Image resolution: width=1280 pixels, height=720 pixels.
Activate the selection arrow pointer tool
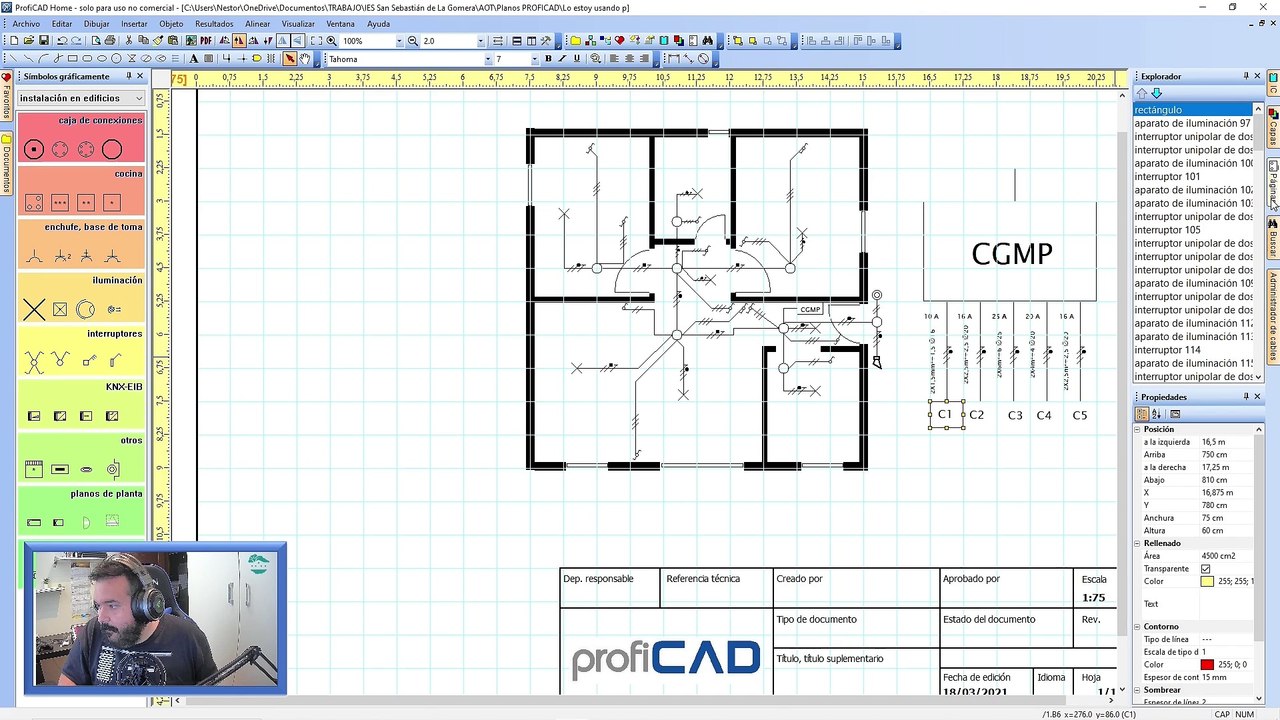tap(289, 58)
